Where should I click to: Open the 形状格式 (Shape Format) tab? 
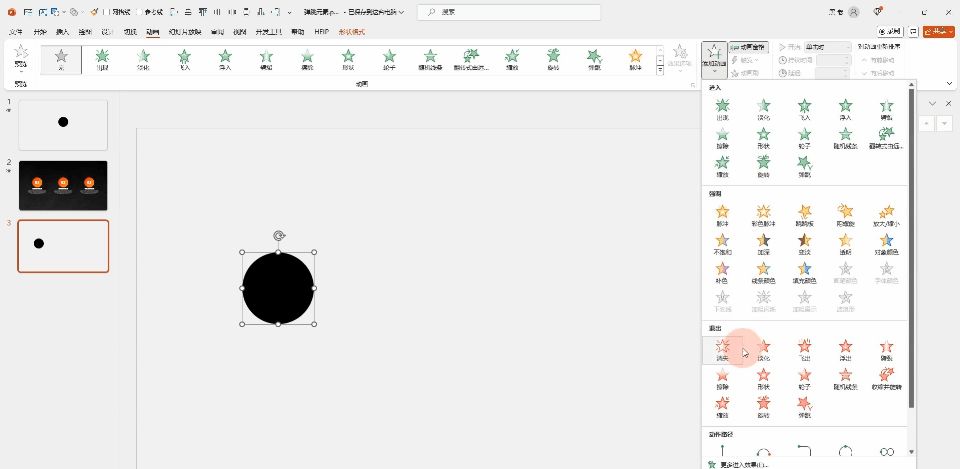click(351, 32)
